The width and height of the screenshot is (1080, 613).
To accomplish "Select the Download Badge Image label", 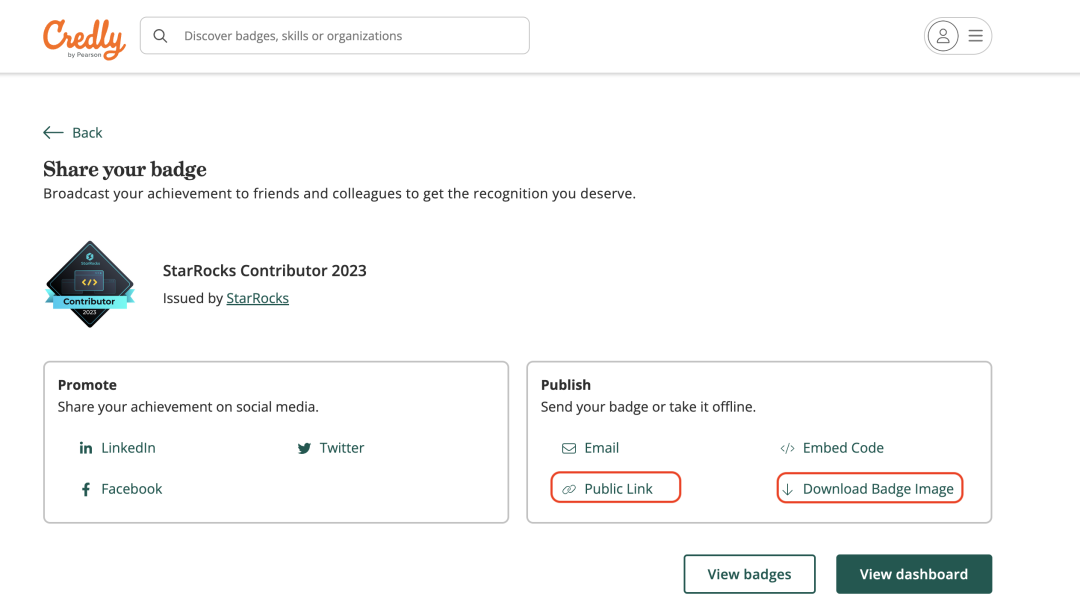I will [878, 489].
